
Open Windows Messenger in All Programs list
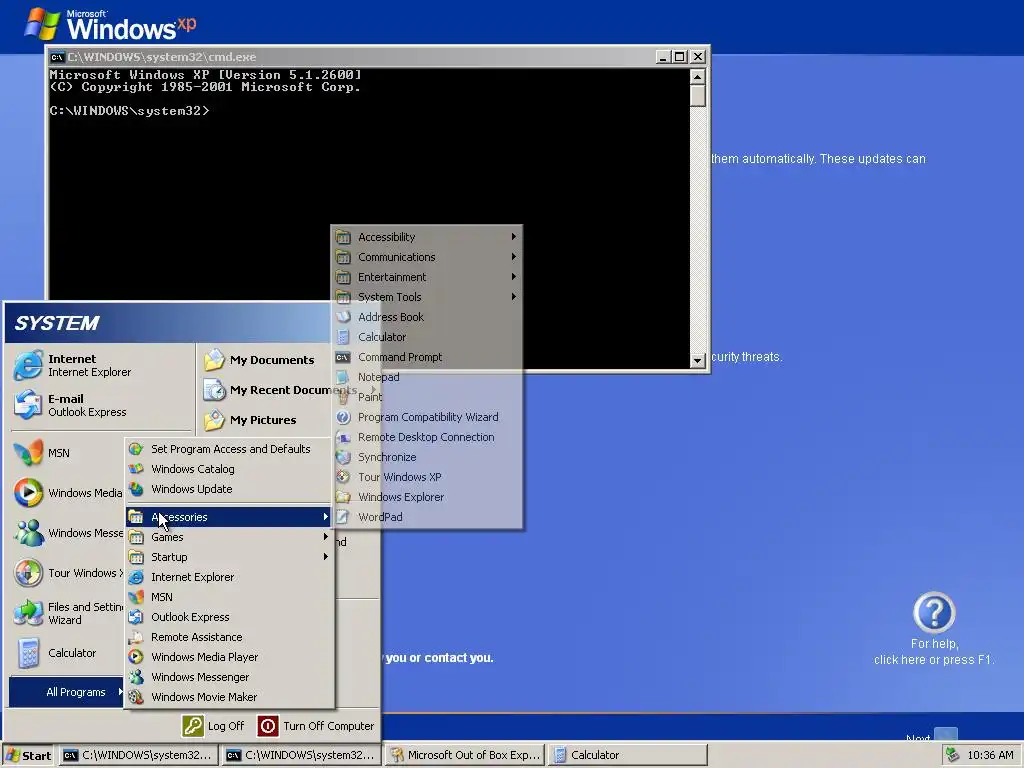click(229, 677)
